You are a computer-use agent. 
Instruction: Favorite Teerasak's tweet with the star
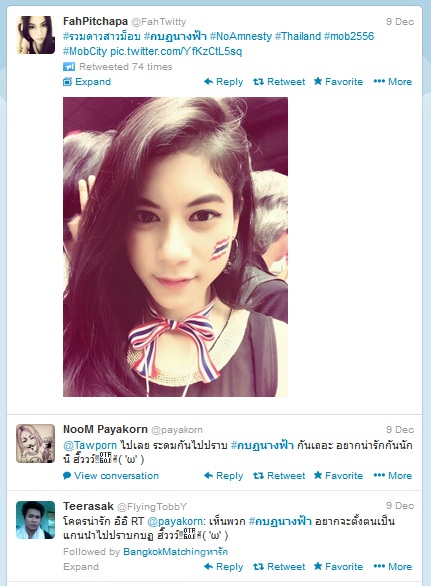click(x=338, y=567)
